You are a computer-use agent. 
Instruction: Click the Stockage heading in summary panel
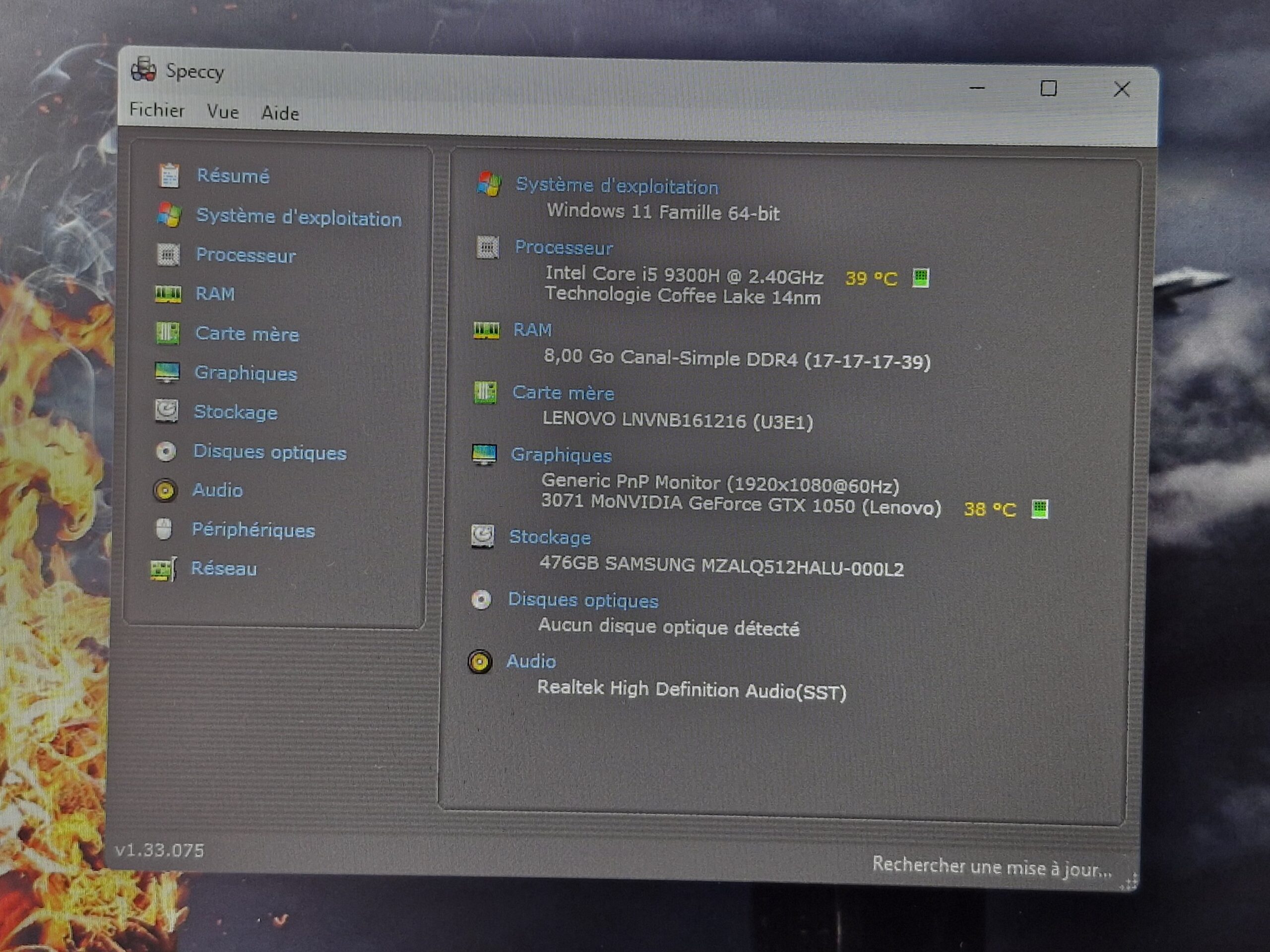coord(550,537)
